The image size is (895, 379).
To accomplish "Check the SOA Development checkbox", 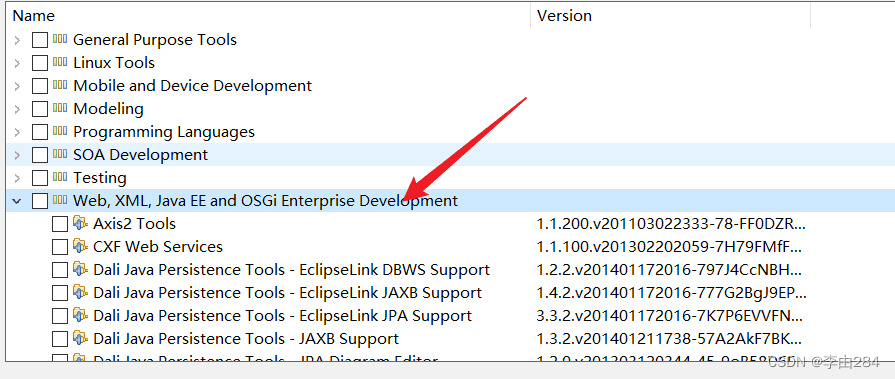I will [40, 155].
